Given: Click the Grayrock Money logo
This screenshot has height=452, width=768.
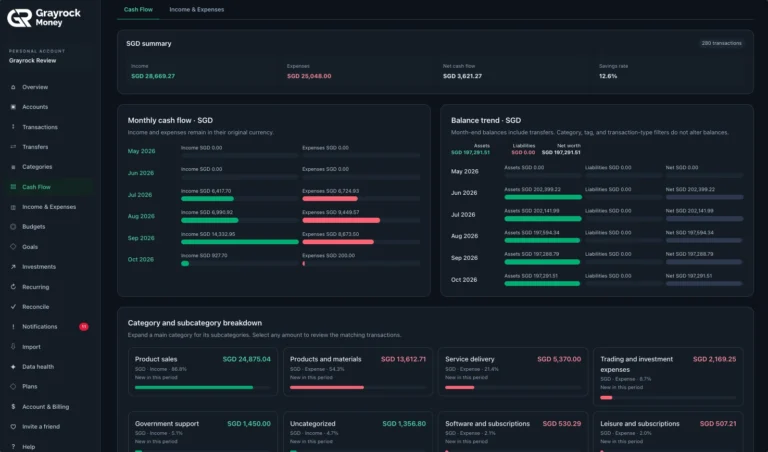Looking at the screenshot, I should click(x=44, y=17).
